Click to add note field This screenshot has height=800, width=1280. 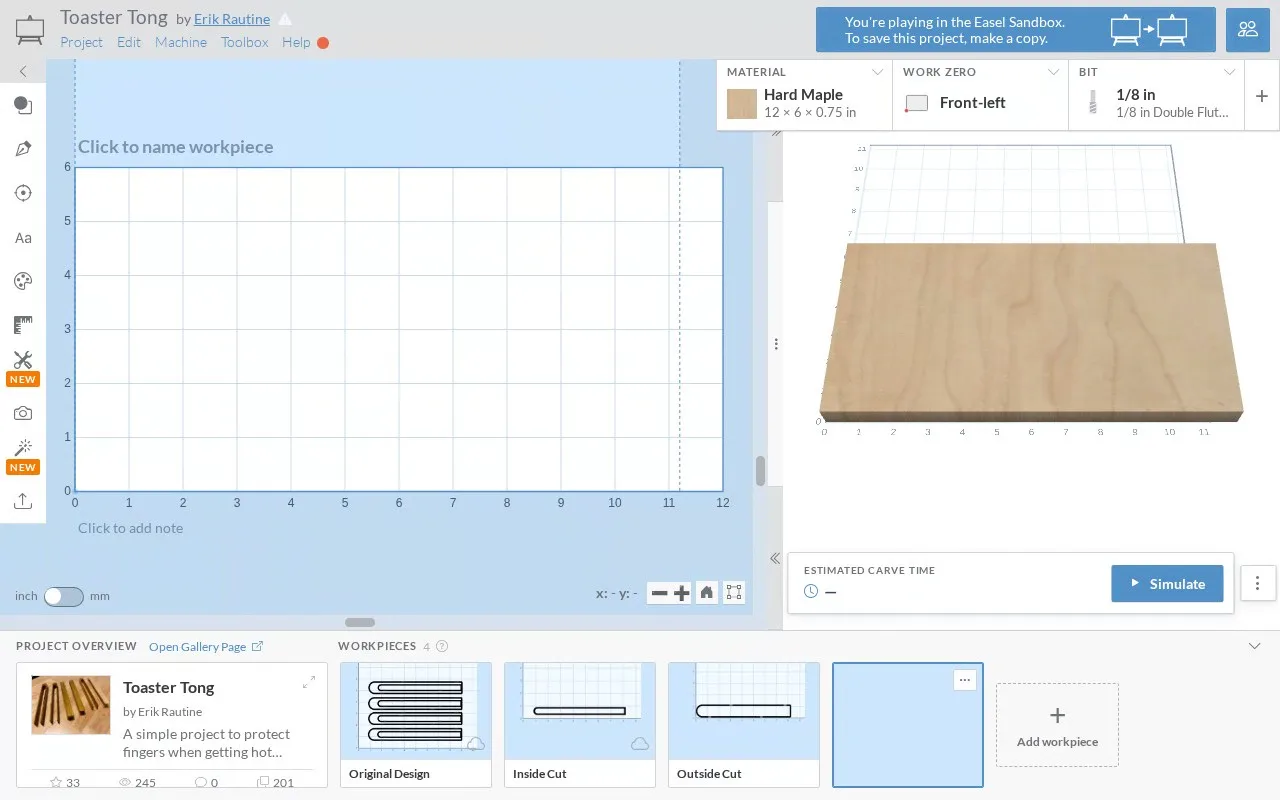[131, 528]
